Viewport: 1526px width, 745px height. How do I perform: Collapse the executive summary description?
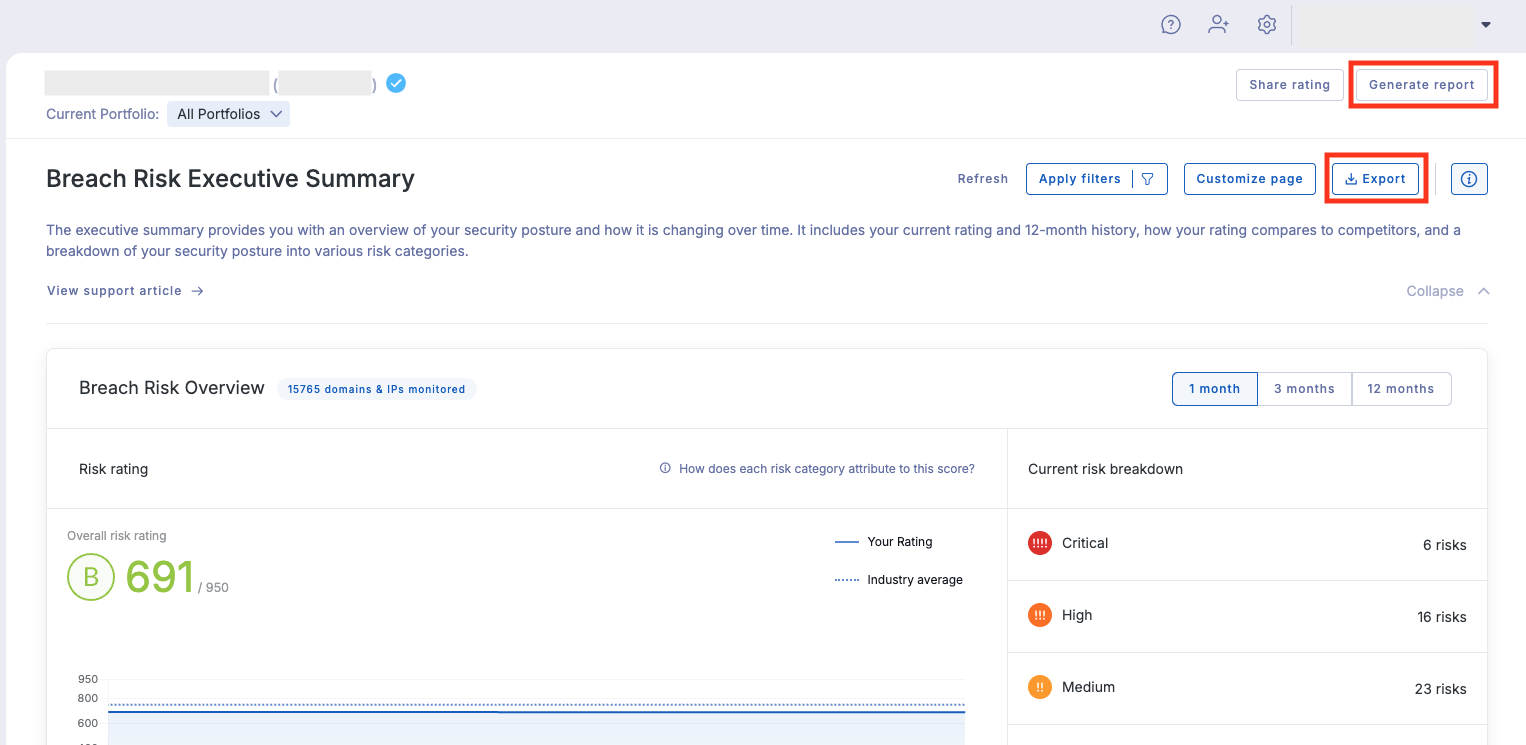[x=1447, y=291]
